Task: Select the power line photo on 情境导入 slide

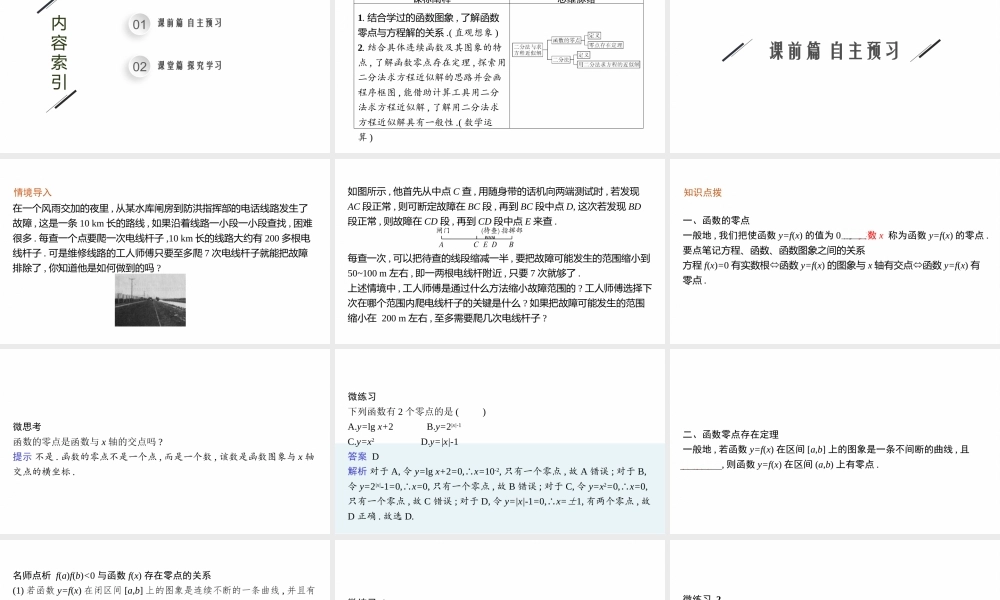Action: (x=150, y=299)
